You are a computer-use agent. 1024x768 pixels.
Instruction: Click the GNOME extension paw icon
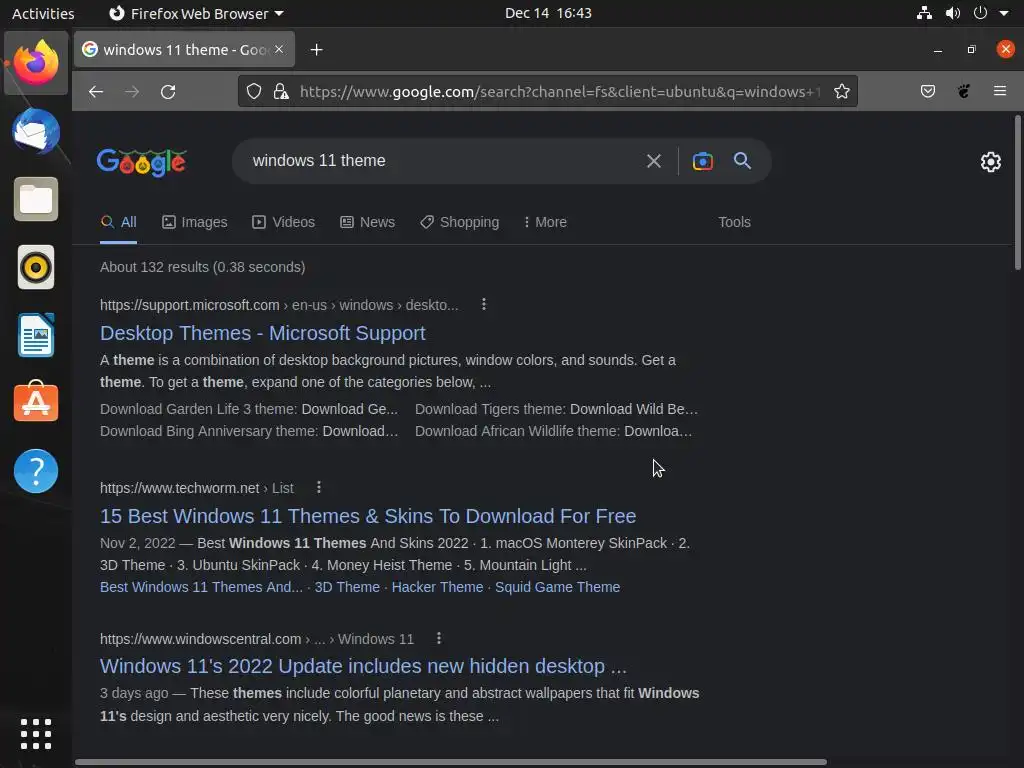click(x=964, y=91)
